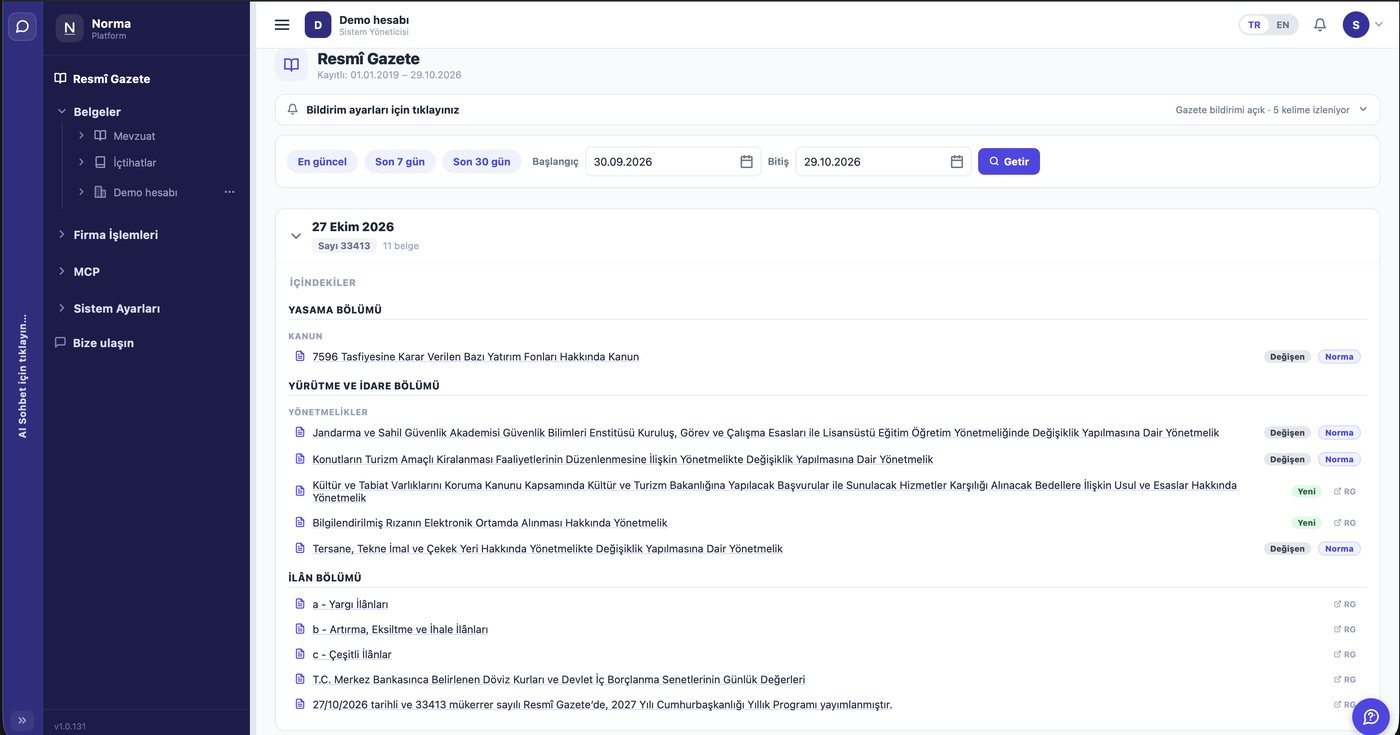This screenshot has width=1400, height=735.
Task: Expand the Mevzuat tree node
Action: point(81,135)
